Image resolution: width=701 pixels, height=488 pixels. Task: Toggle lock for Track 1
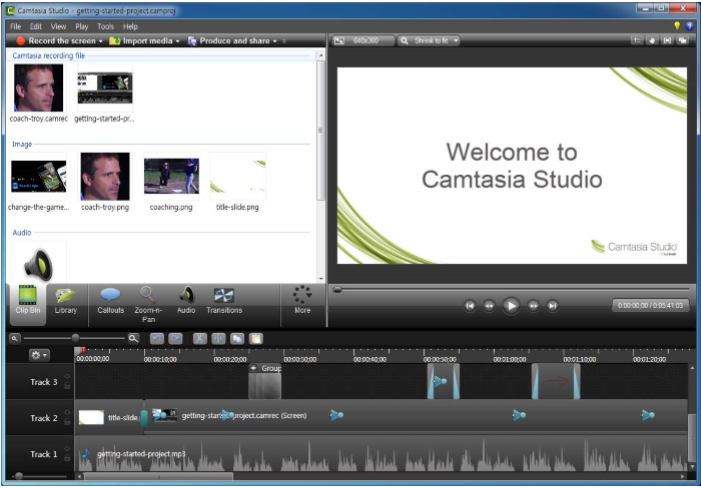[x=67, y=458]
